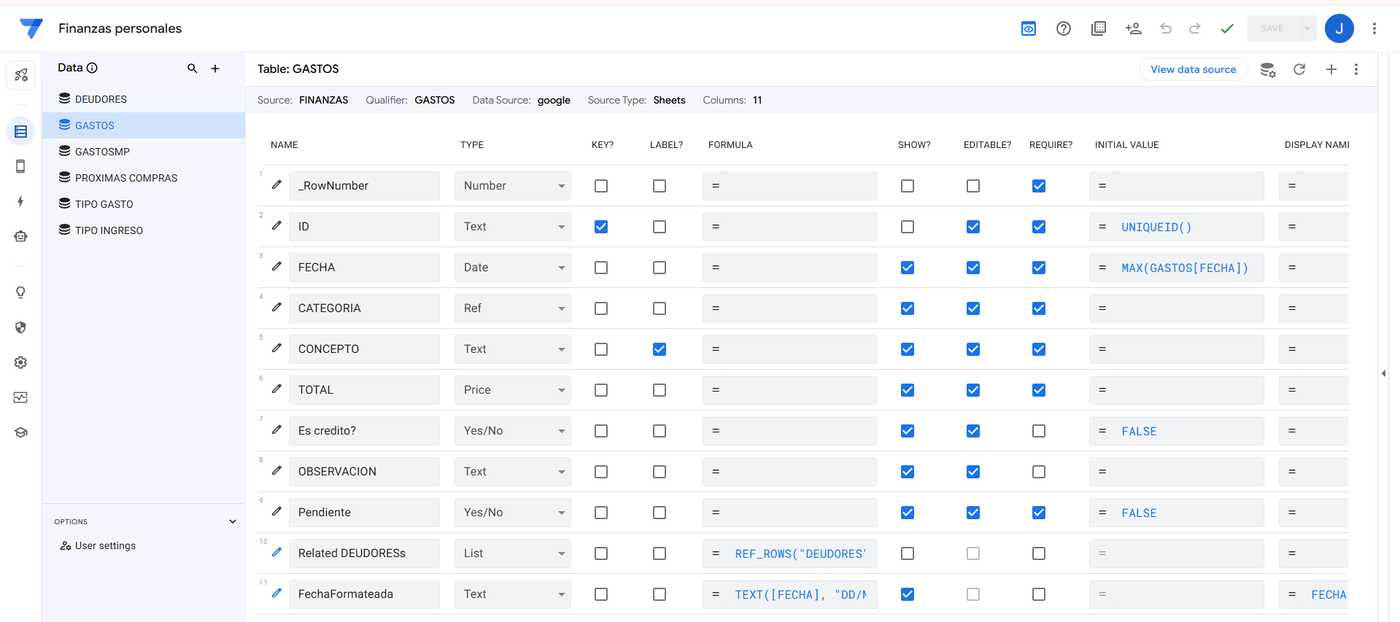Edit the FECHA column pencil icon
Image resolution: width=1400 pixels, height=622 pixels.
277,266
